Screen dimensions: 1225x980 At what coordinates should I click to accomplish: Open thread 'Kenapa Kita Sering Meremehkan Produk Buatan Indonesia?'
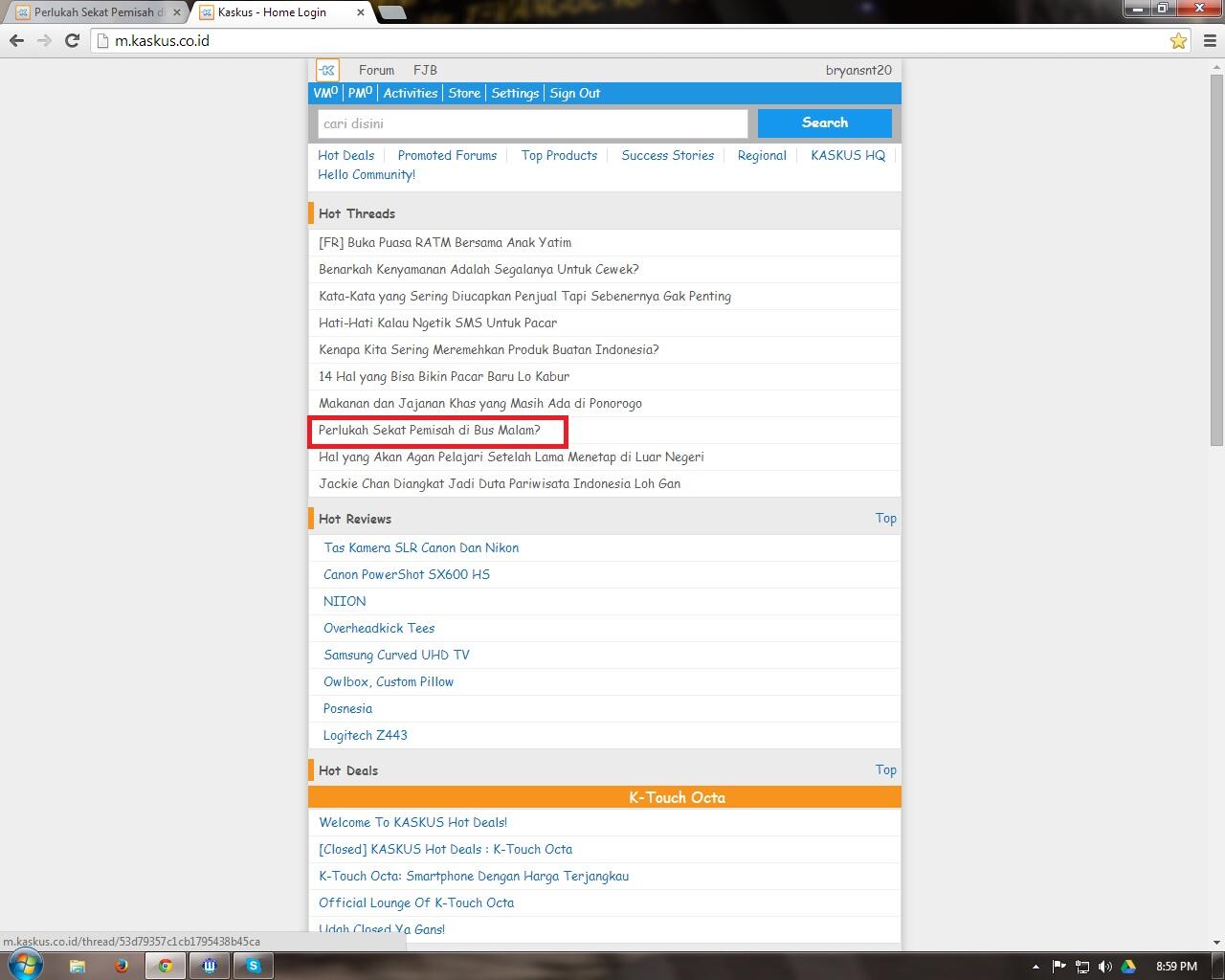[489, 349]
